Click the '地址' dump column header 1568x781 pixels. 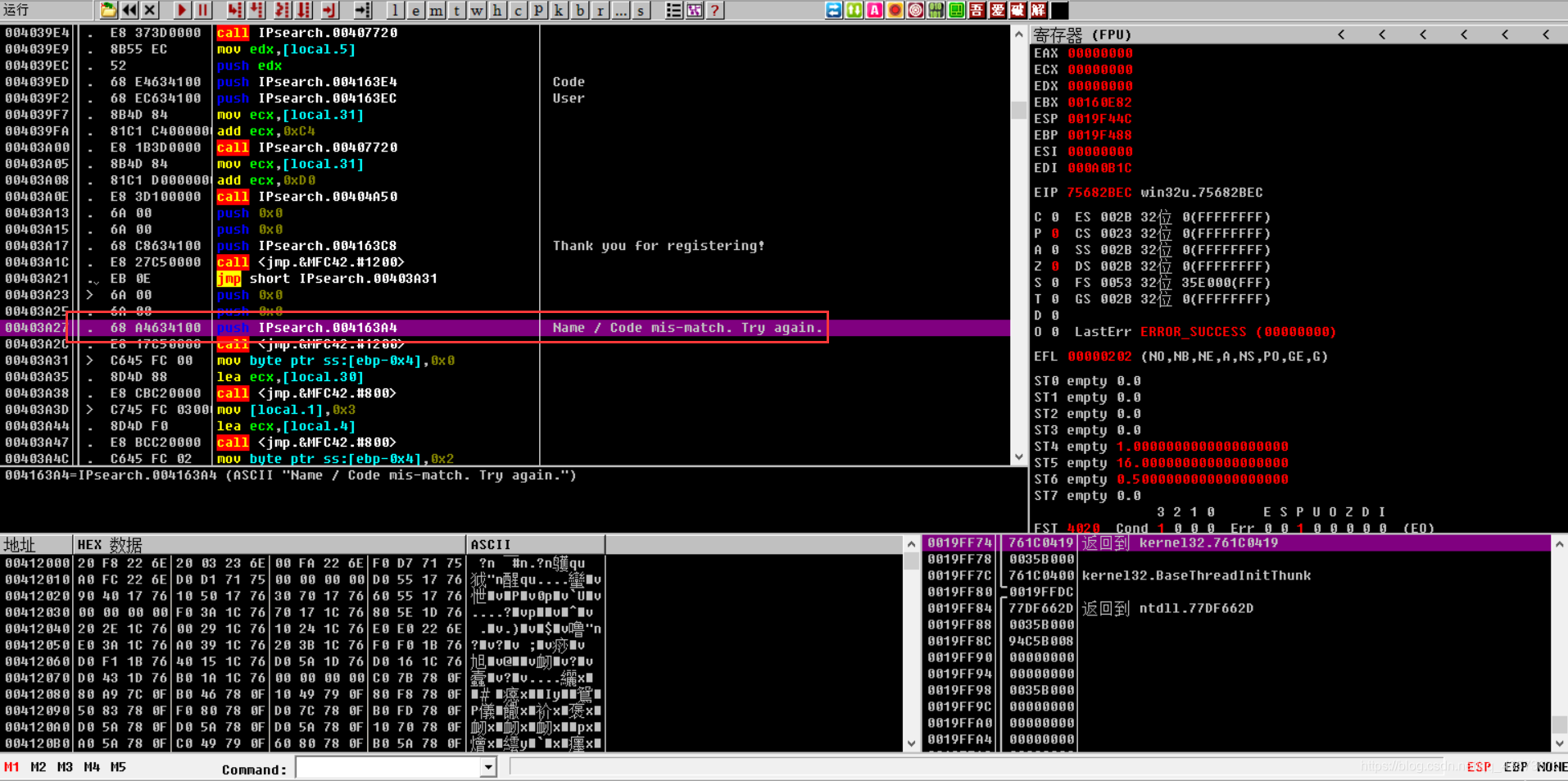click(36, 544)
